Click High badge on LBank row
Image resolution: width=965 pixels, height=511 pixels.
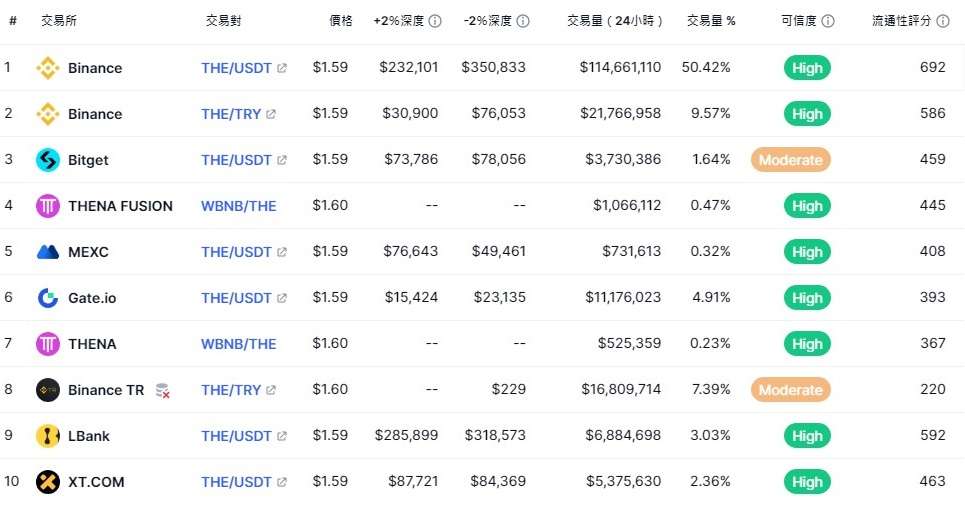coord(807,436)
